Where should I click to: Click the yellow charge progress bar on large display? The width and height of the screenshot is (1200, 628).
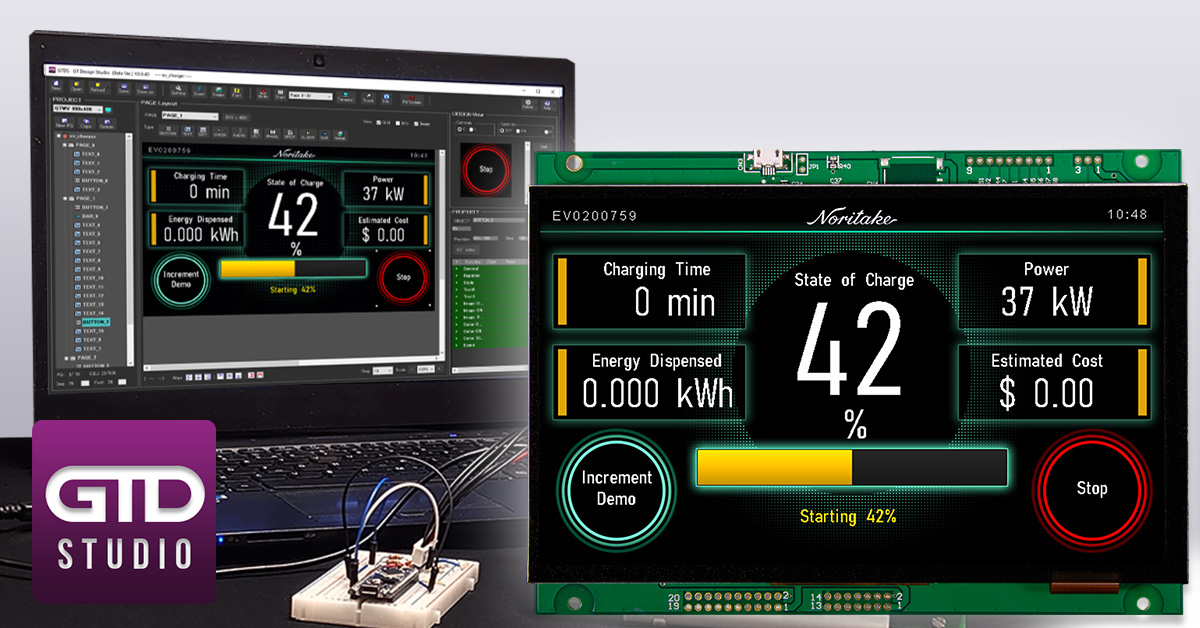774,467
